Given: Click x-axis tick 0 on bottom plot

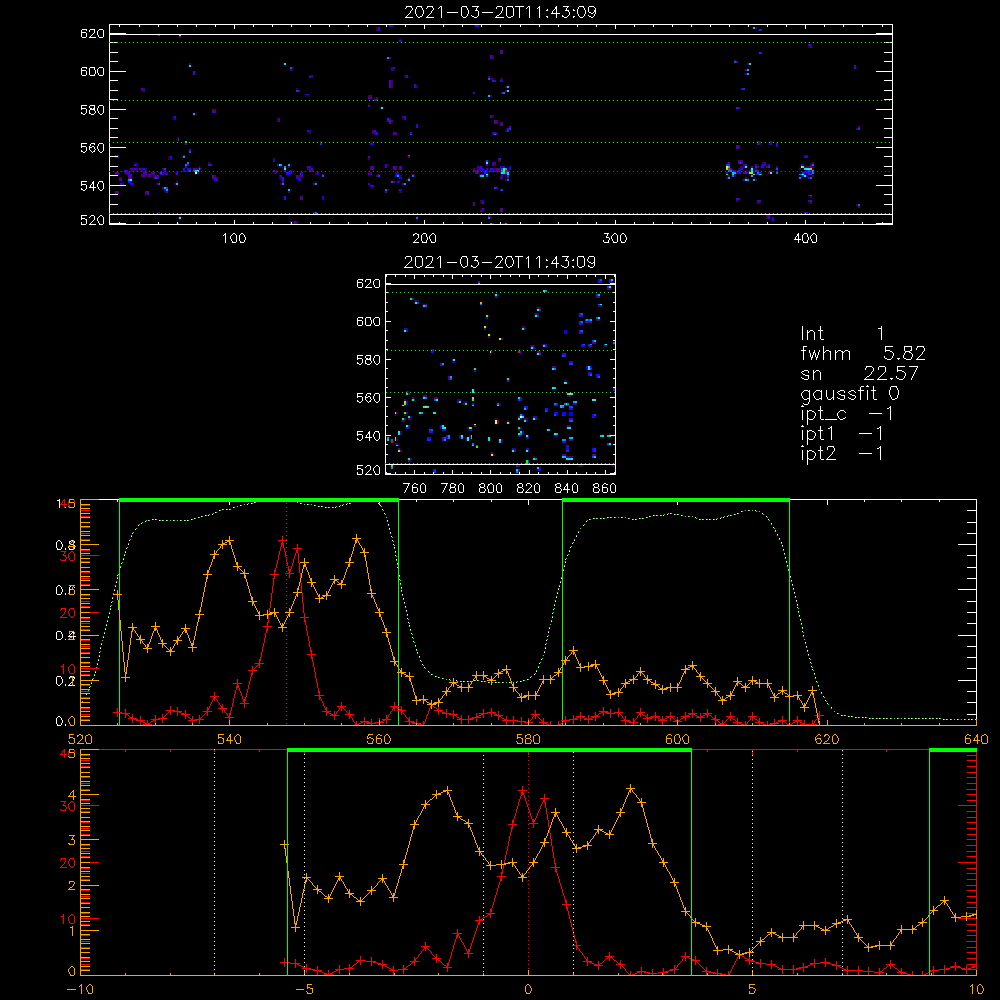Looking at the screenshot, I should coord(528,989).
